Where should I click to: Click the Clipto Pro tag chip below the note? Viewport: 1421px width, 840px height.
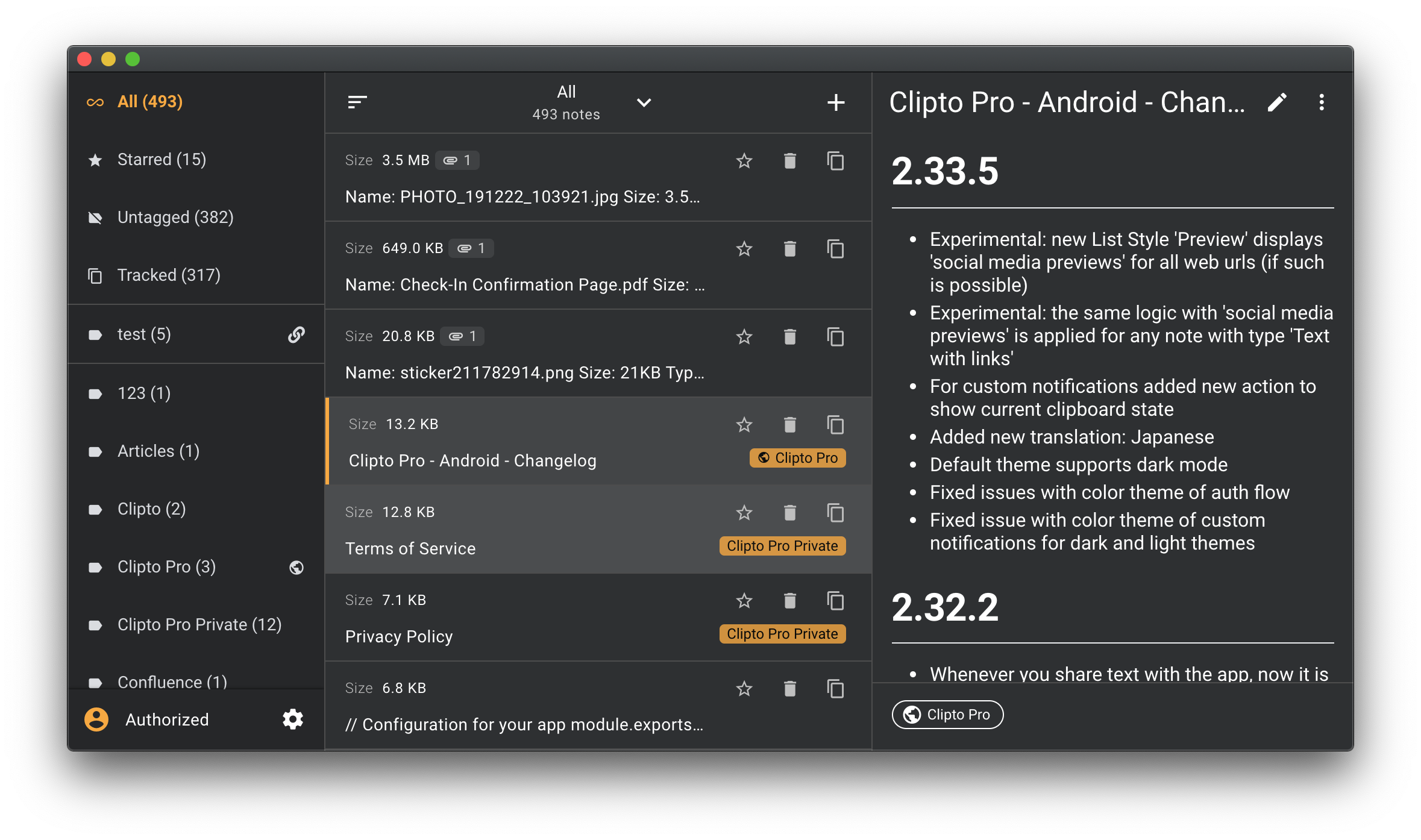click(x=947, y=715)
